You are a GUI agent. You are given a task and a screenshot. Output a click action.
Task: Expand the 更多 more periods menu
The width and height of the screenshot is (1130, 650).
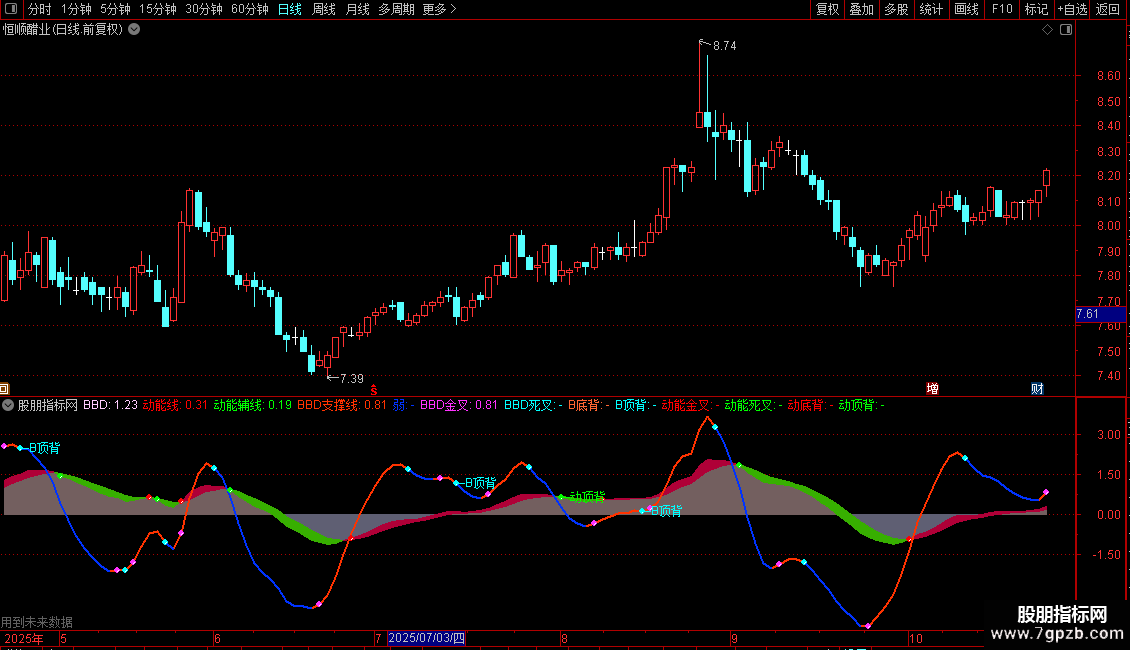439,9
